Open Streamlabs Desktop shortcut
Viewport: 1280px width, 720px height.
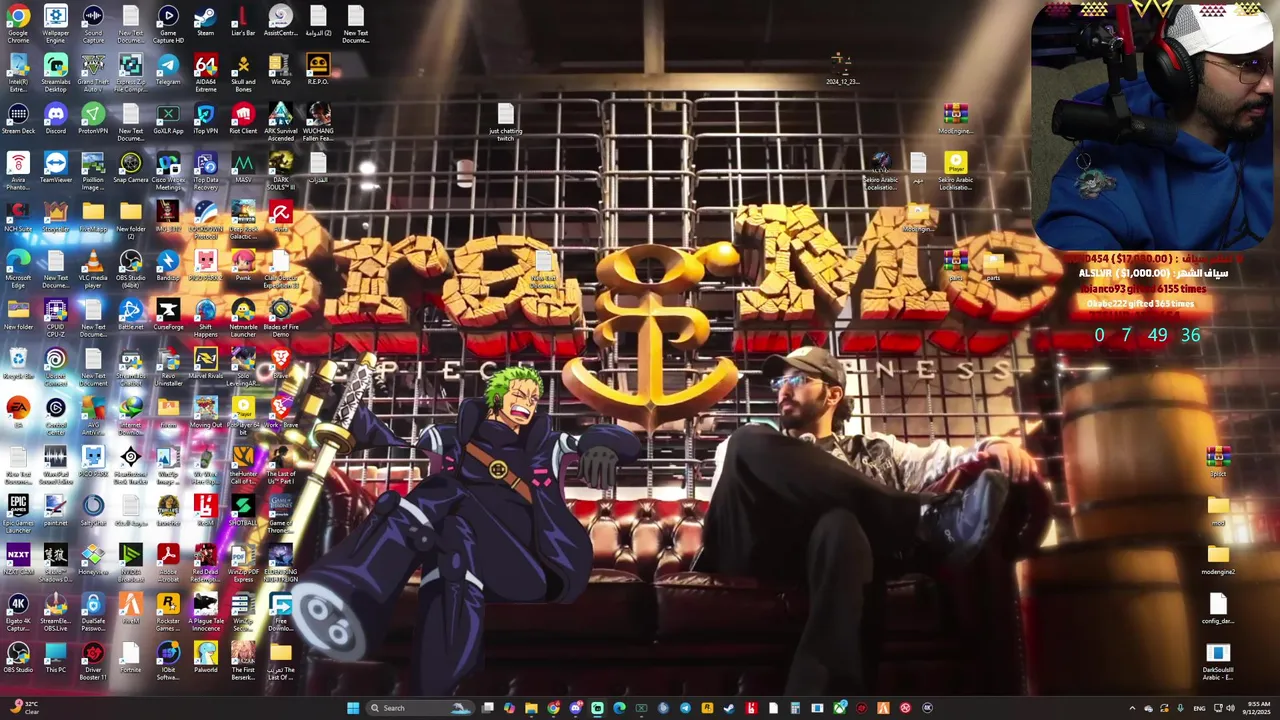[56, 73]
